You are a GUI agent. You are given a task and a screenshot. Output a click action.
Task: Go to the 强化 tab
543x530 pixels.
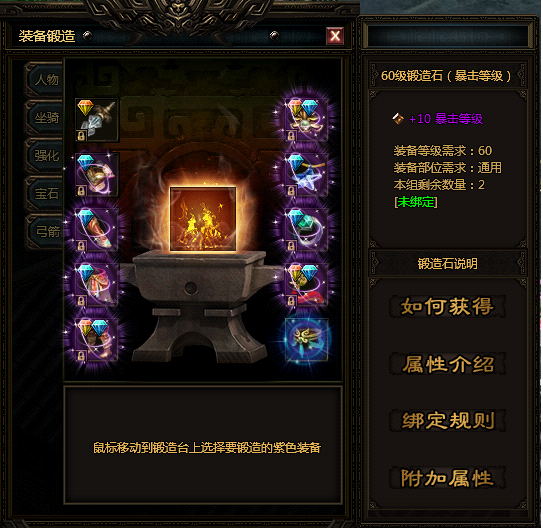click(x=45, y=156)
